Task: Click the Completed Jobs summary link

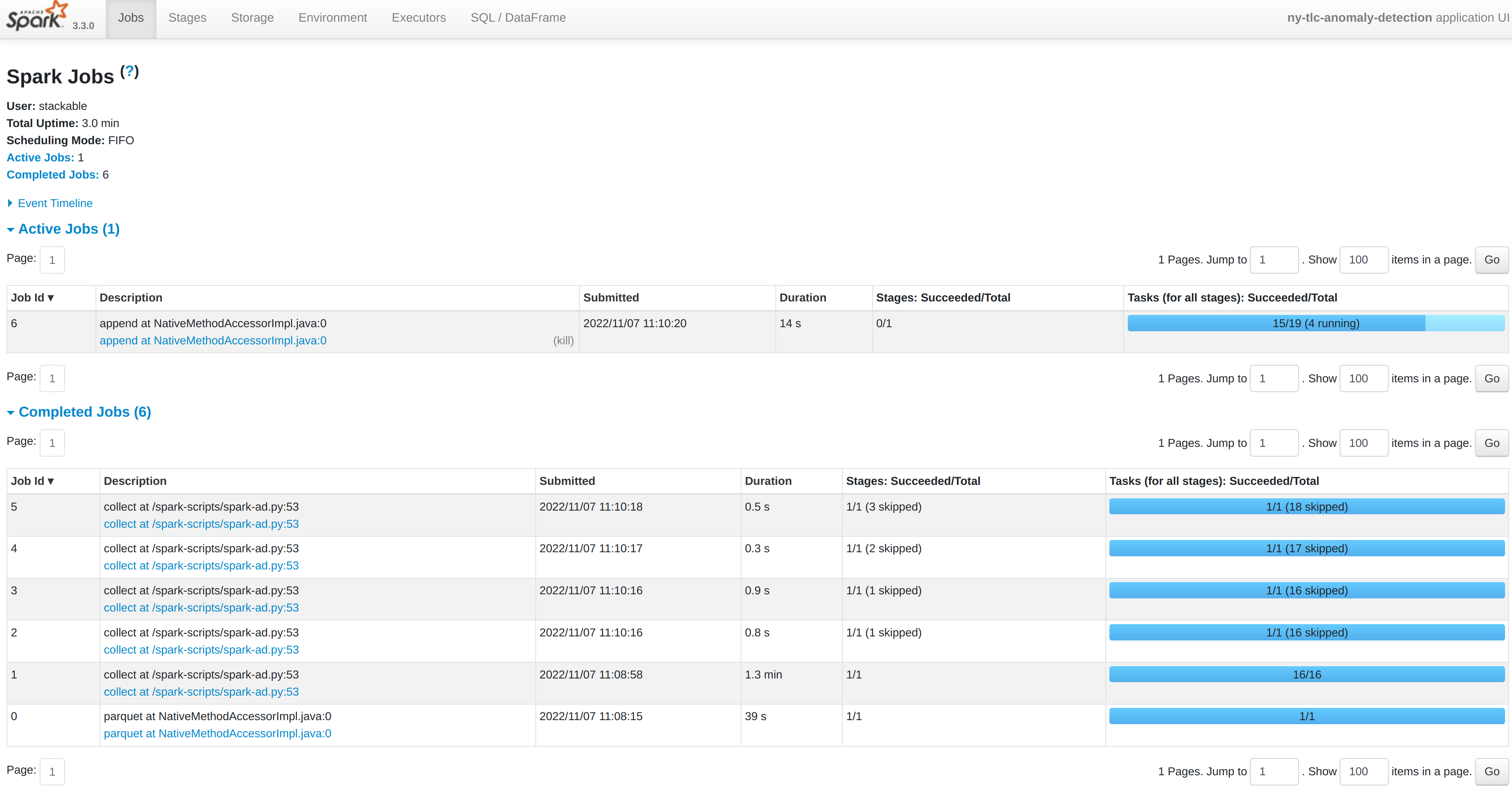Action: 53,174
